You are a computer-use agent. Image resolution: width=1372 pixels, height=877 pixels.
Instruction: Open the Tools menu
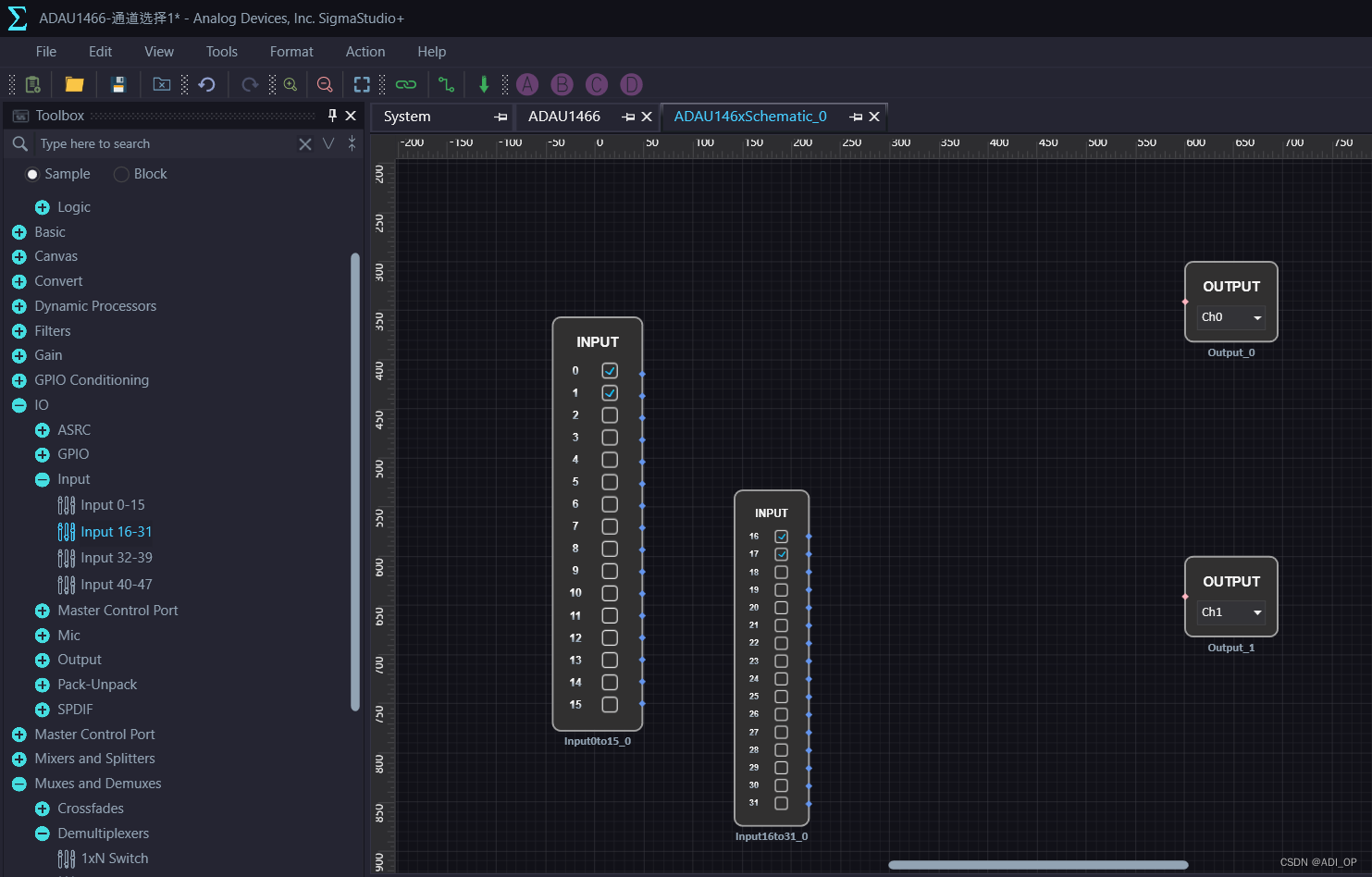point(222,52)
